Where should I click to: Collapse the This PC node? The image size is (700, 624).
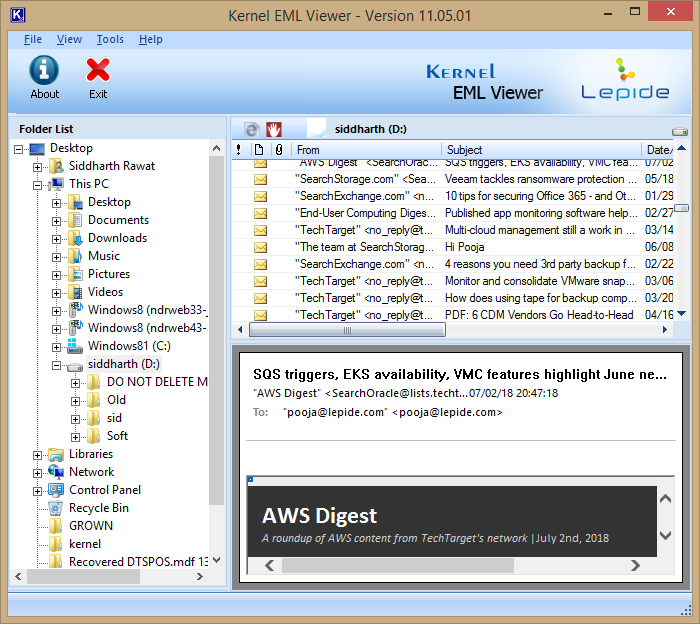pyautogui.click(x=38, y=185)
